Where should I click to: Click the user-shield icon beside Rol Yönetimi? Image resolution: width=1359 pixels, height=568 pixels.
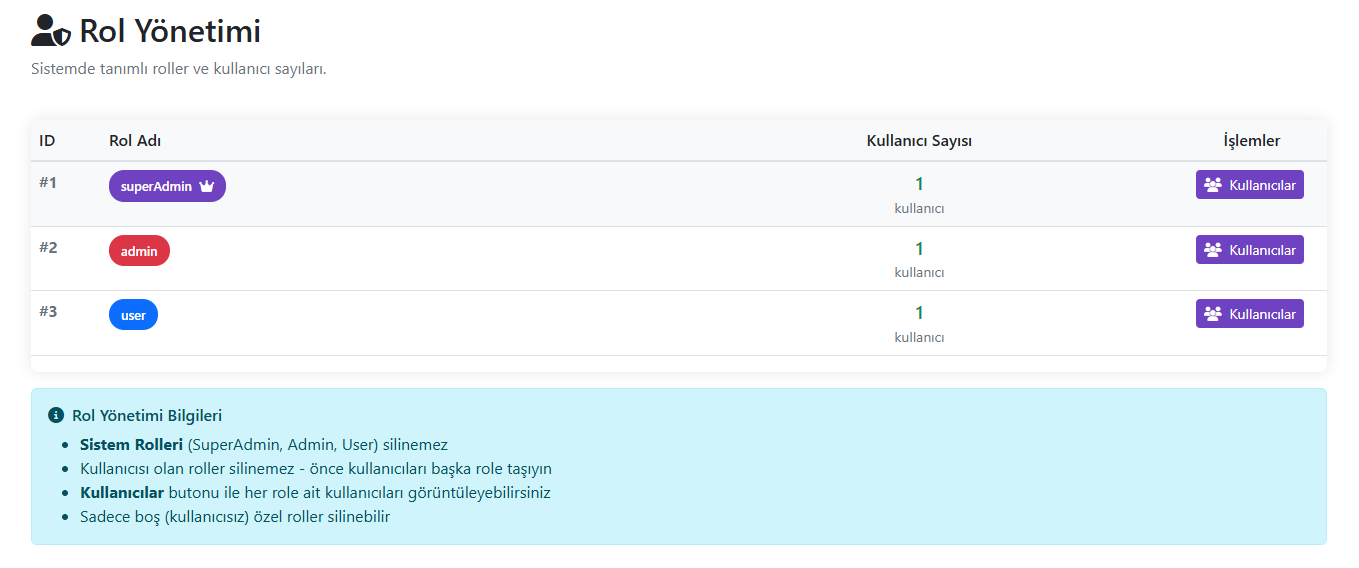coord(51,31)
